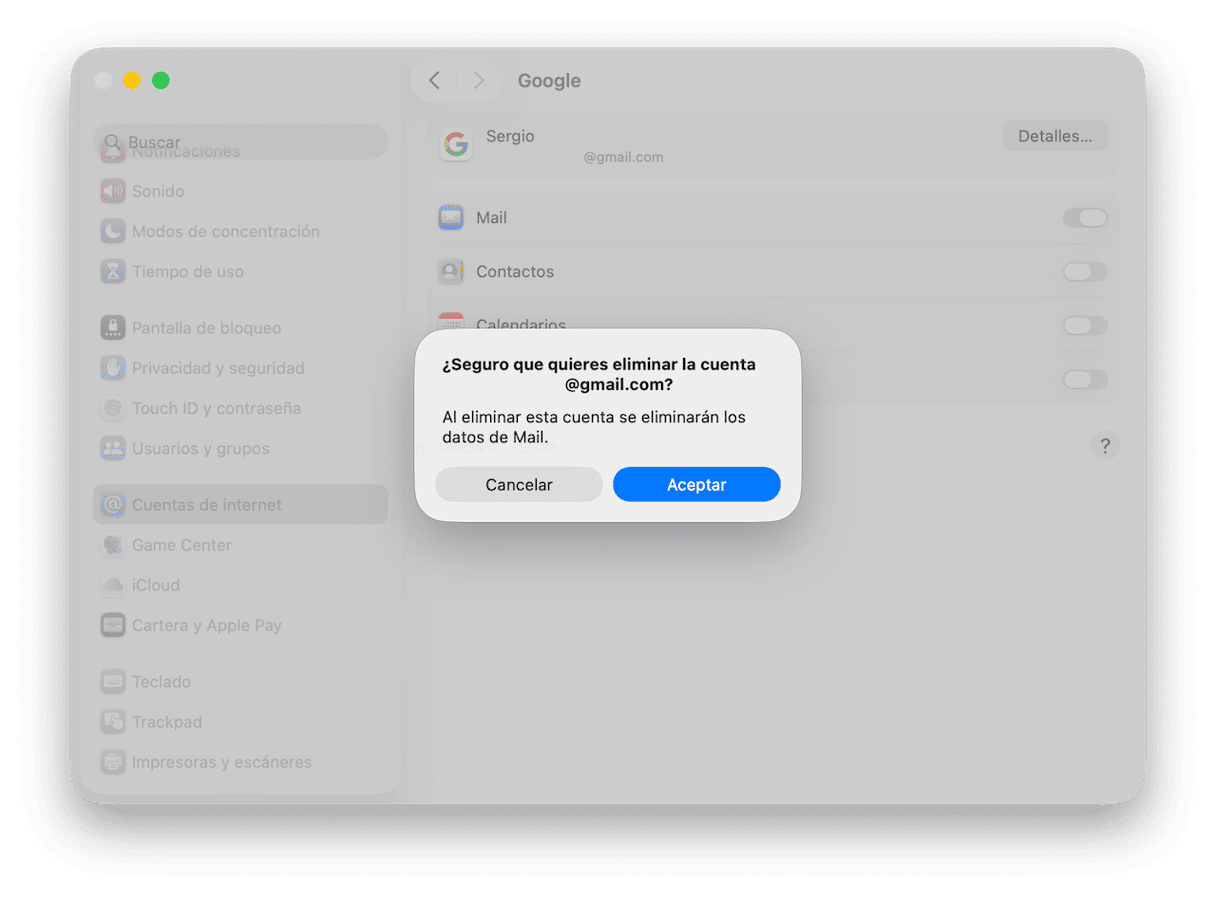Image resolution: width=1216 pixels, height=897 pixels.
Task: Open Cartera y Apple Pay settings
Action: click(113, 625)
